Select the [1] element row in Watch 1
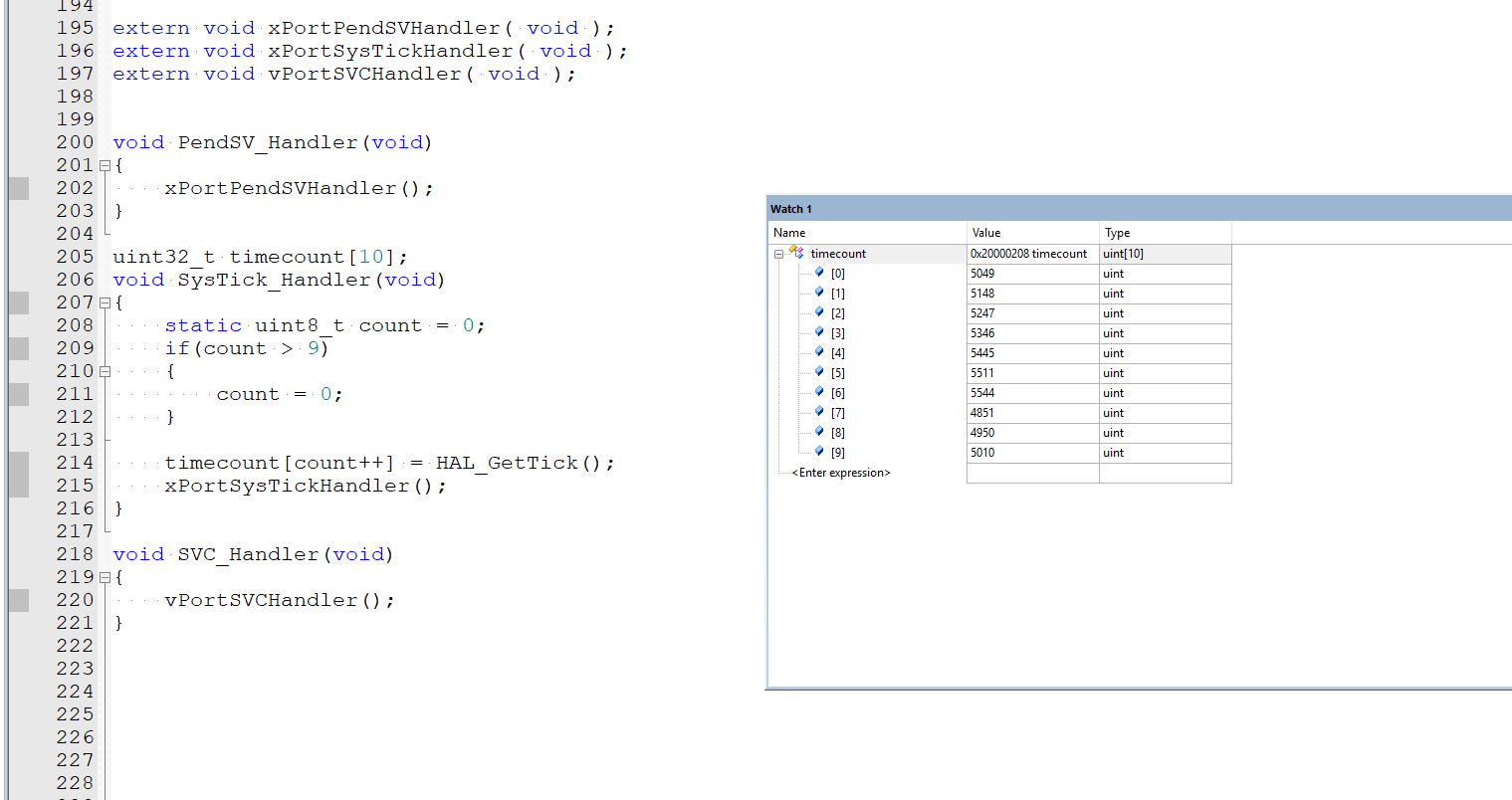 [x=999, y=294]
